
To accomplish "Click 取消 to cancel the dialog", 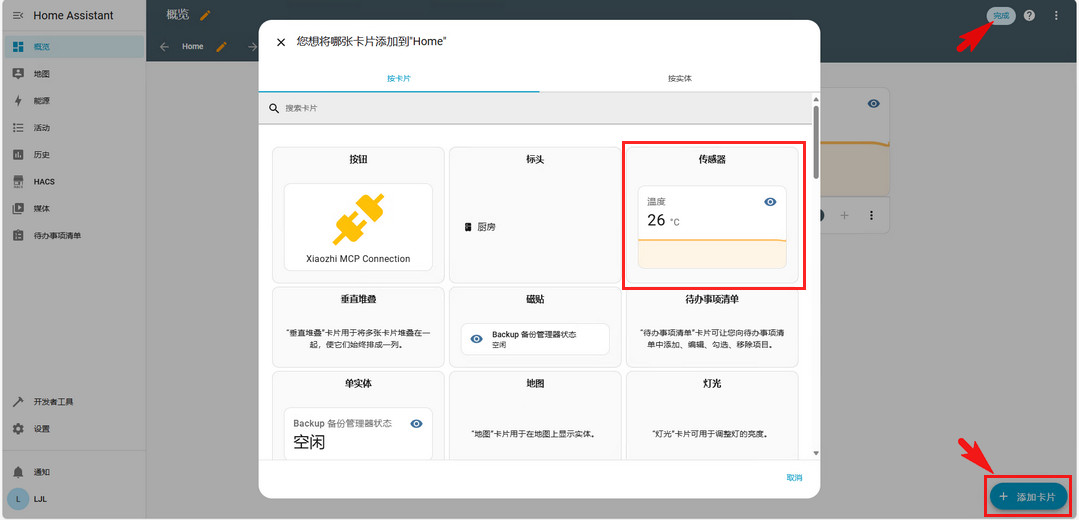I will click(794, 478).
